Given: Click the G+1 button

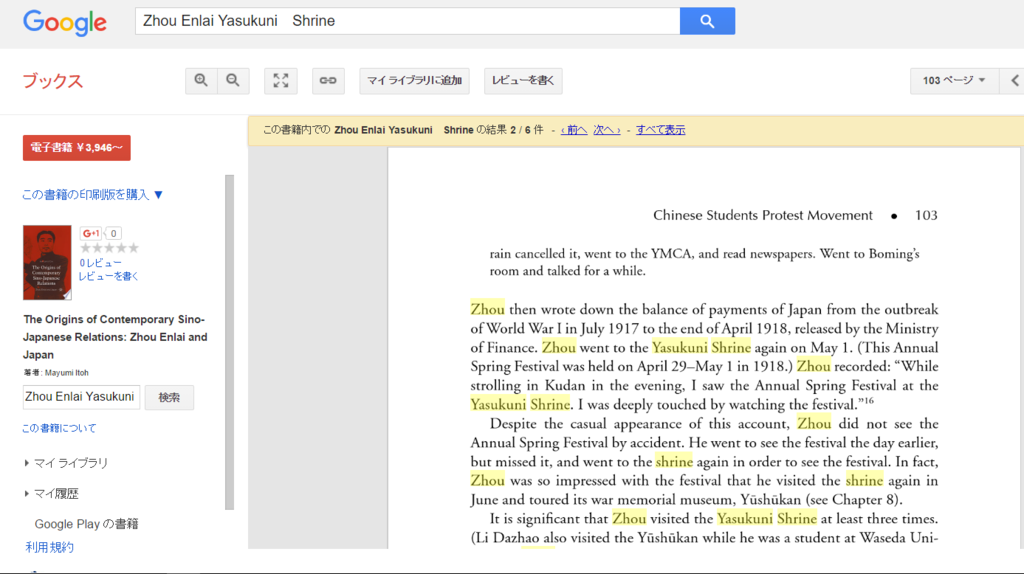Looking at the screenshot, I should tap(91, 233).
